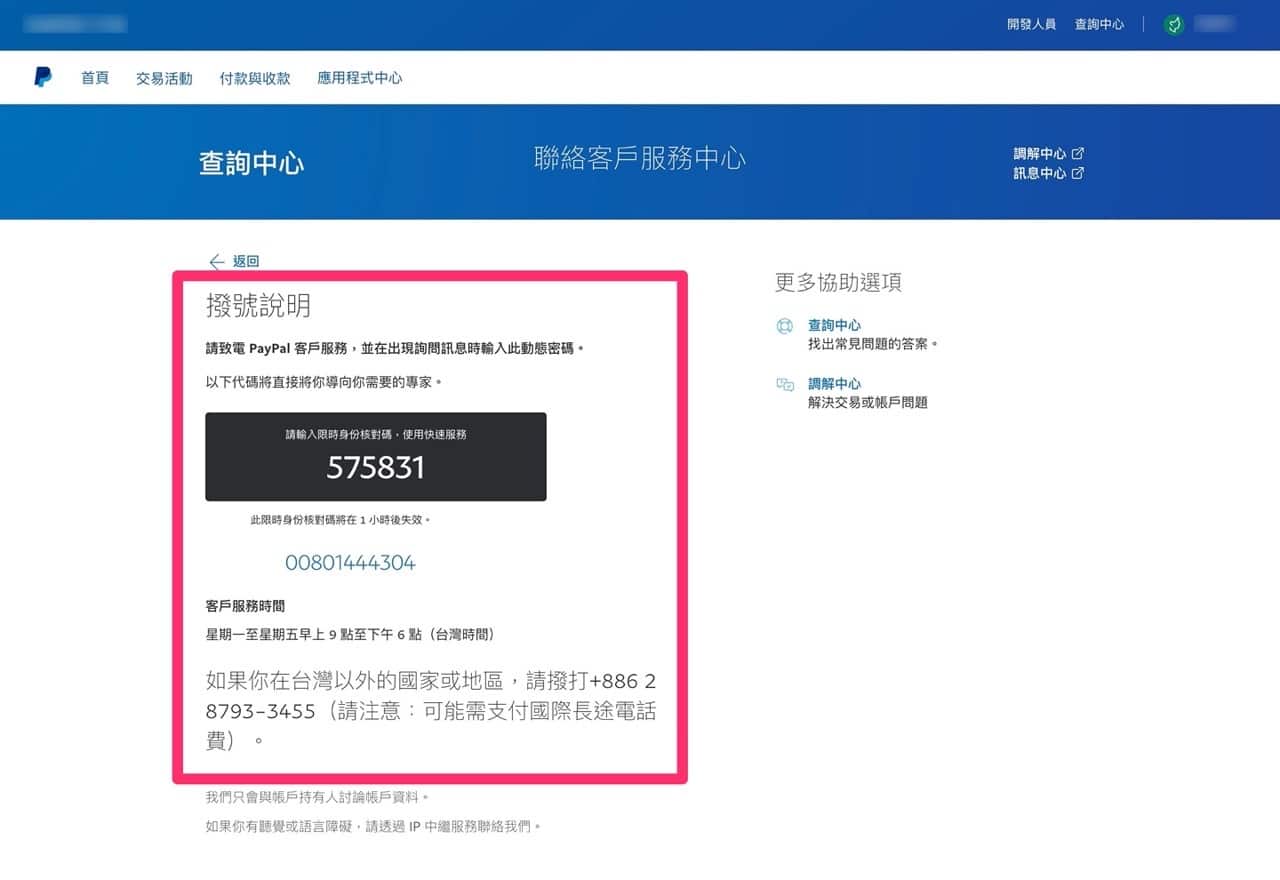This screenshot has width=1280, height=880.
Task: Click the green profile avatar icon
Action: (1174, 24)
